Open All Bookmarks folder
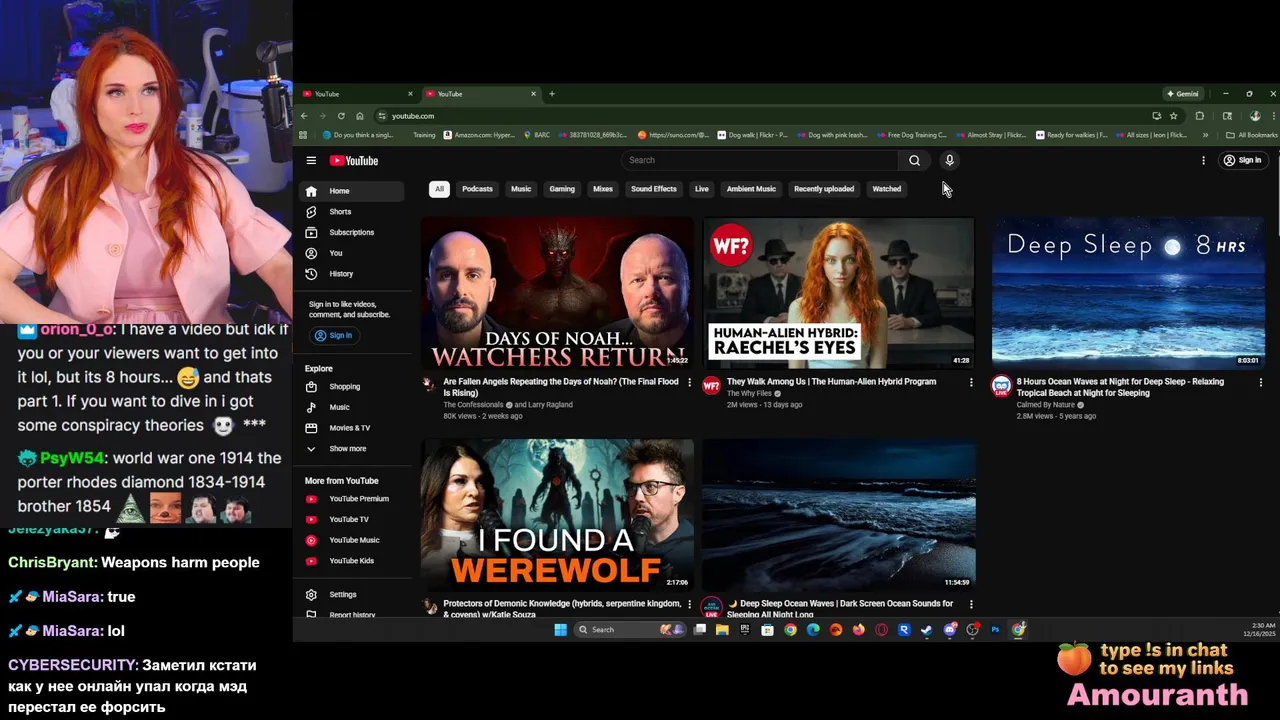 pos(1252,135)
